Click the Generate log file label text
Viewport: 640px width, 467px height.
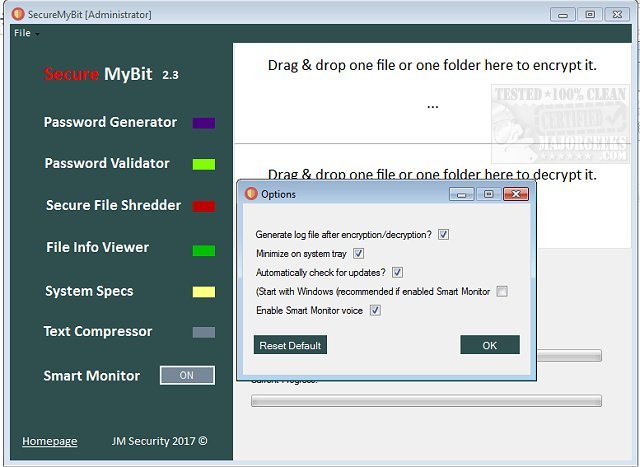pyautogui.click(x=343, y=235)
